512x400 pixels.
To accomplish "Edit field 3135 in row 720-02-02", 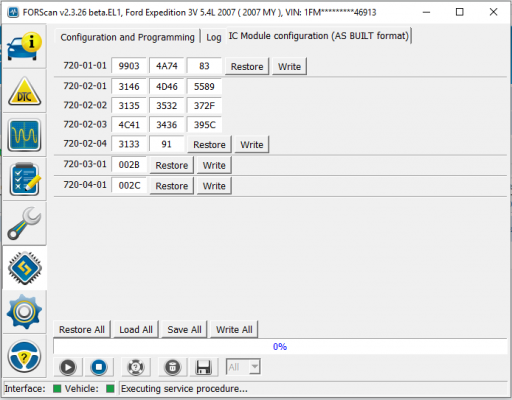I will (129, 105).
